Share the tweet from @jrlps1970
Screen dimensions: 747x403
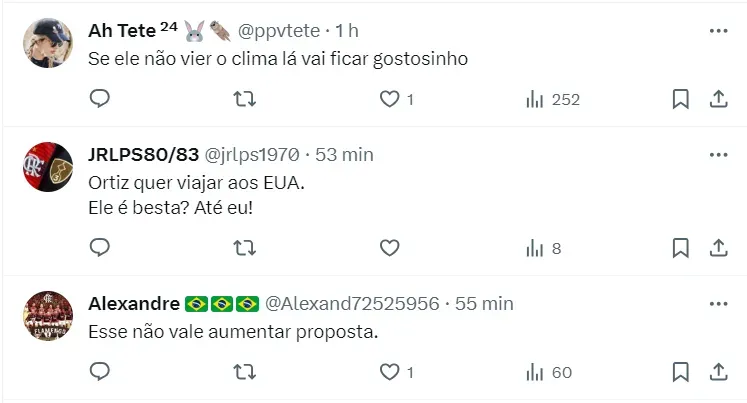[x=718, y=248]
